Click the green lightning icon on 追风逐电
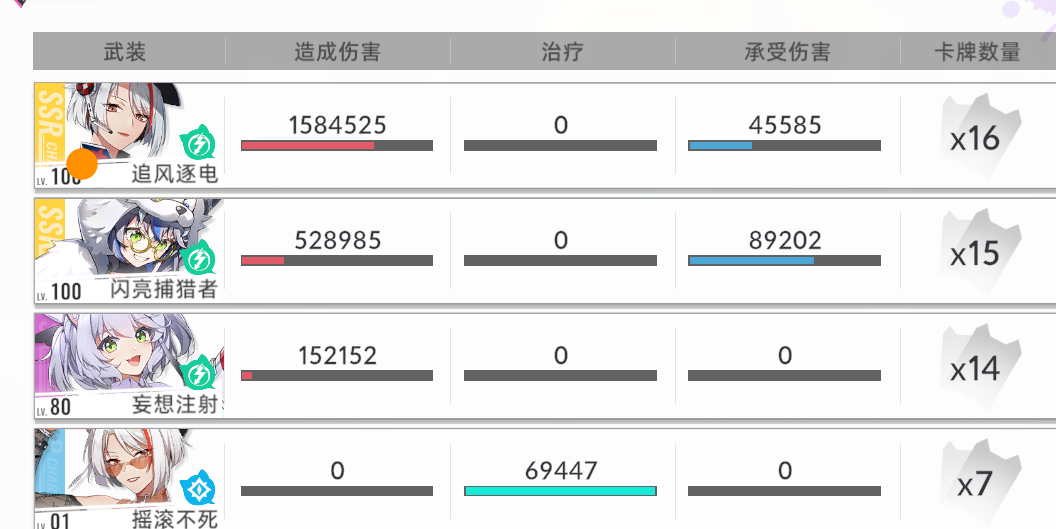The width and height of the screenshot is (1056, 529). (x=198, y=144)
